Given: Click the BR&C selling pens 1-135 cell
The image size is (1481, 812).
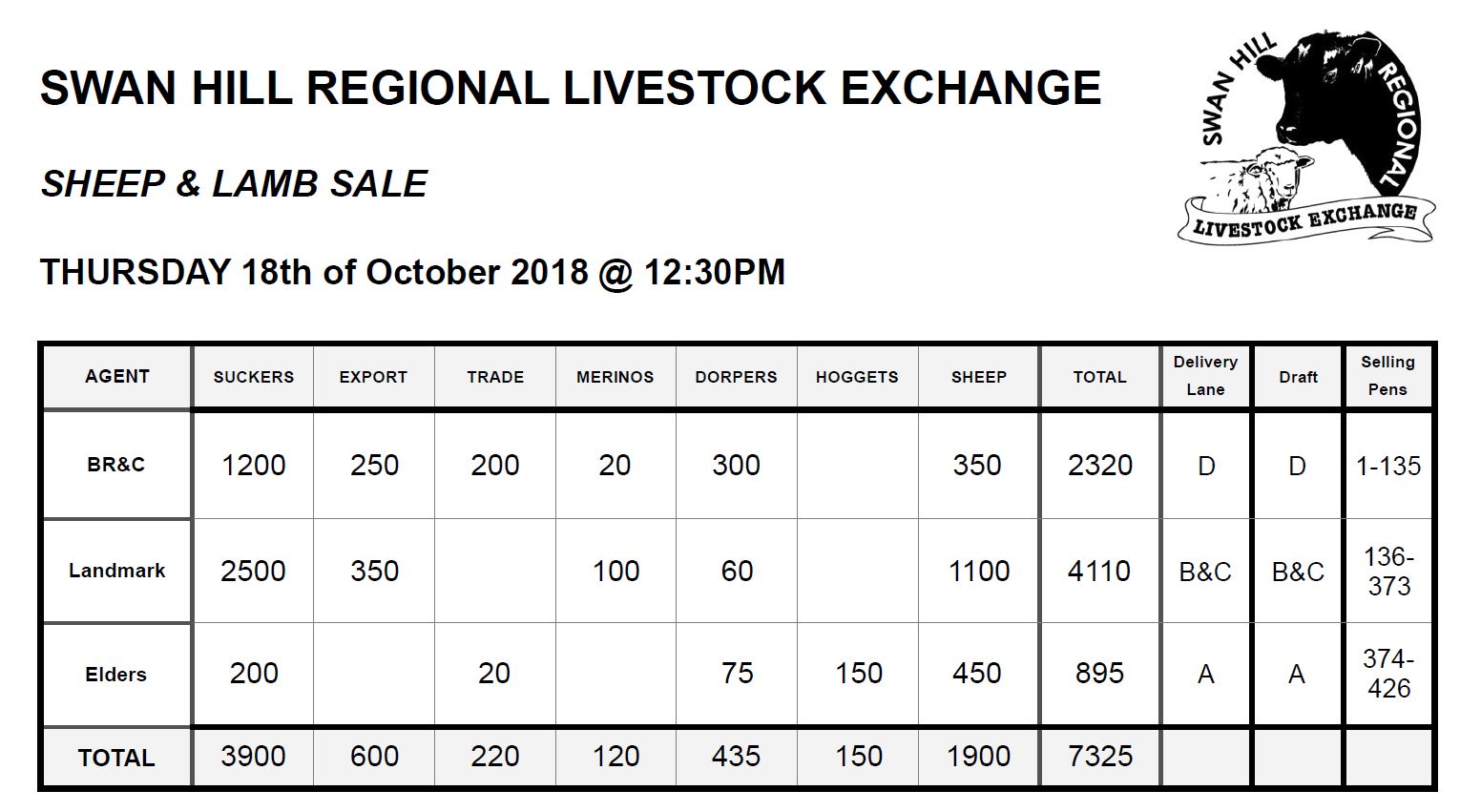Looking at the screenshot, I should tap(1387, 466).
